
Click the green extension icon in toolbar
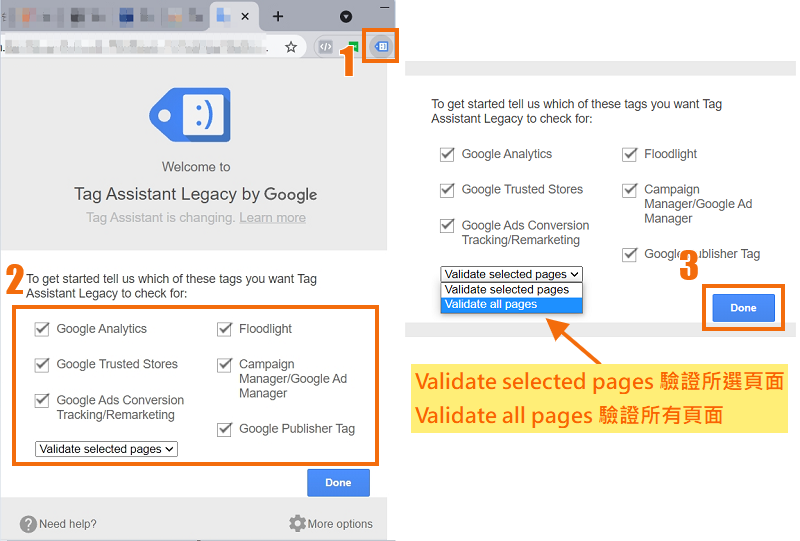353,47
